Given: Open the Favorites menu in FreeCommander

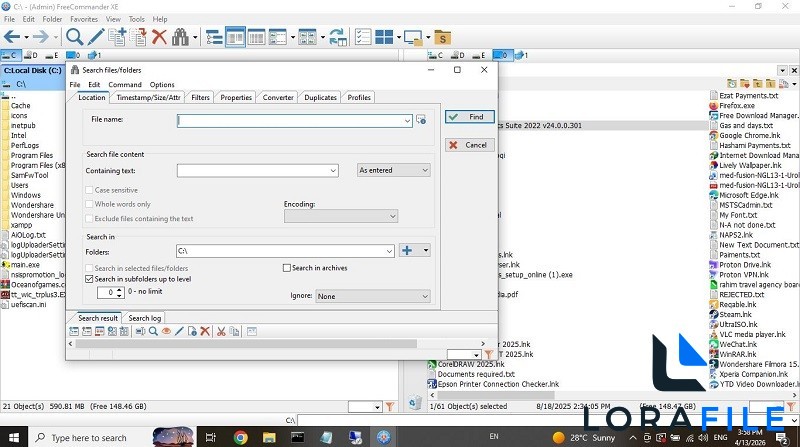Looking at the screenshot, I should 84,19.
